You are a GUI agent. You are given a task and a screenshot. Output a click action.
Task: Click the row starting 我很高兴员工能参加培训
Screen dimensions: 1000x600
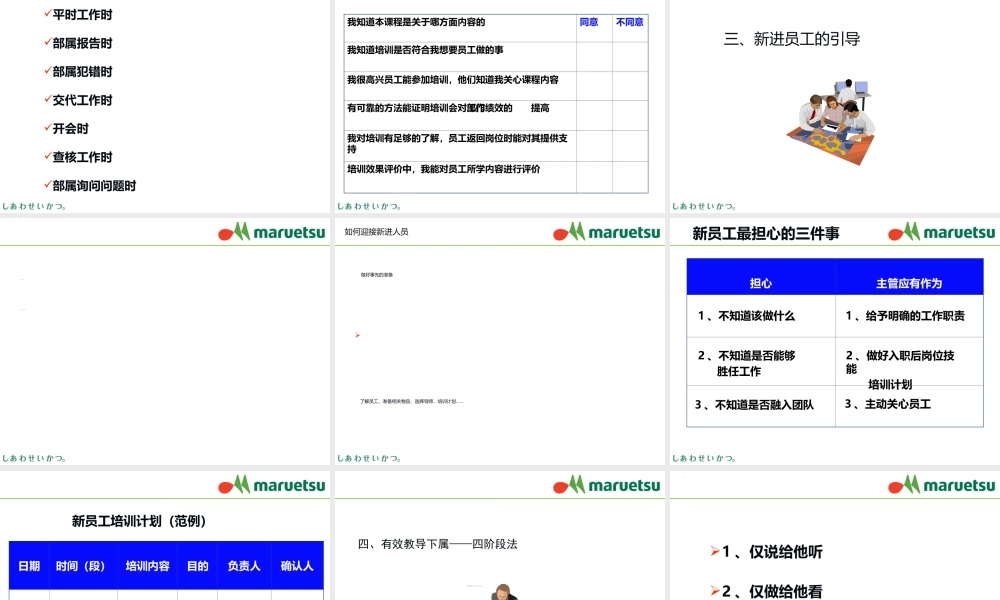pyautogui.click(x=496, y=86)
